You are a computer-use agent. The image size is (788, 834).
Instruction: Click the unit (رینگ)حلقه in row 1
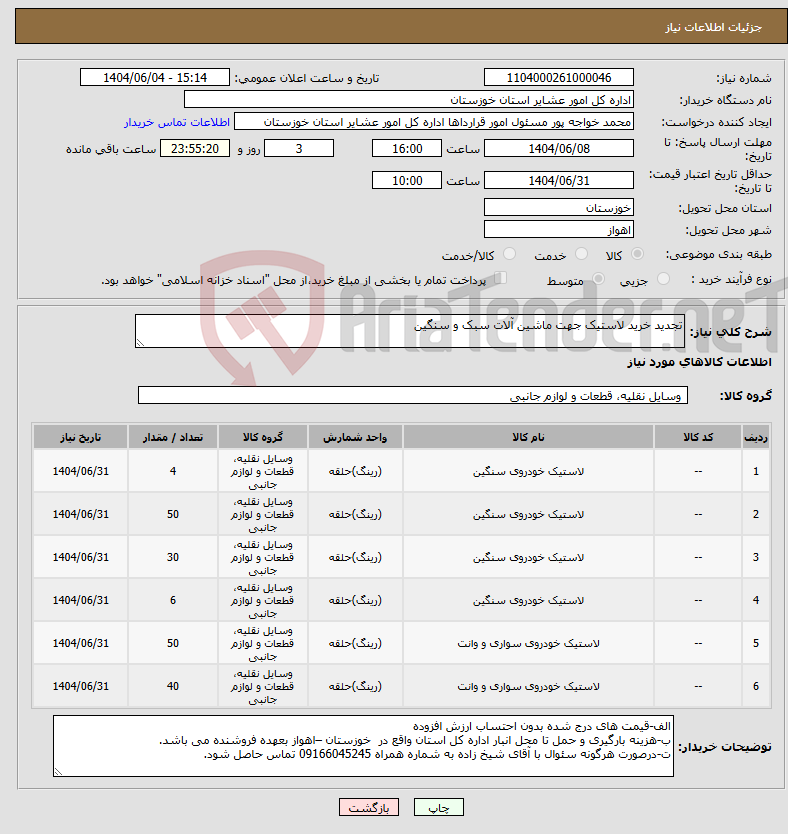355,471
